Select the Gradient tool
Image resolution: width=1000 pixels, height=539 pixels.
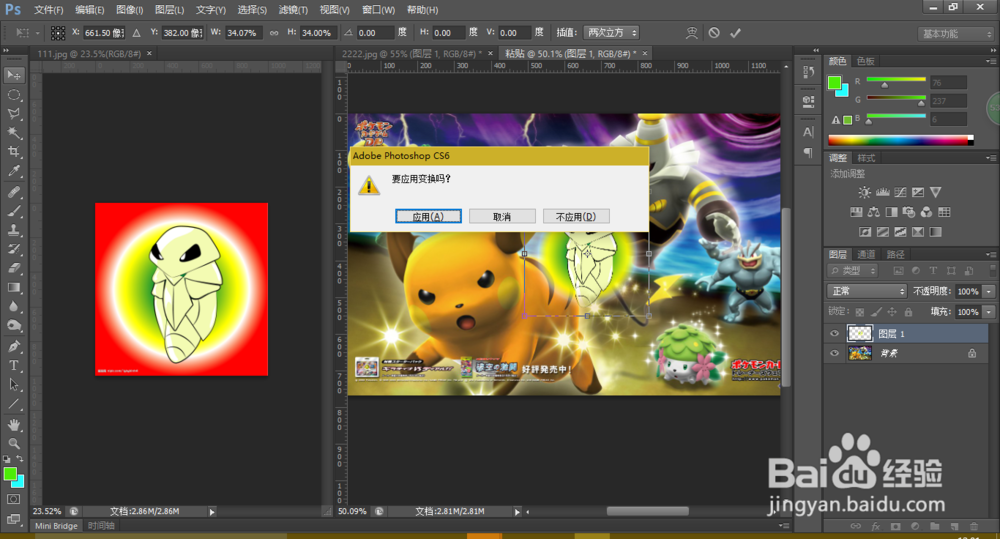point(13,288)
